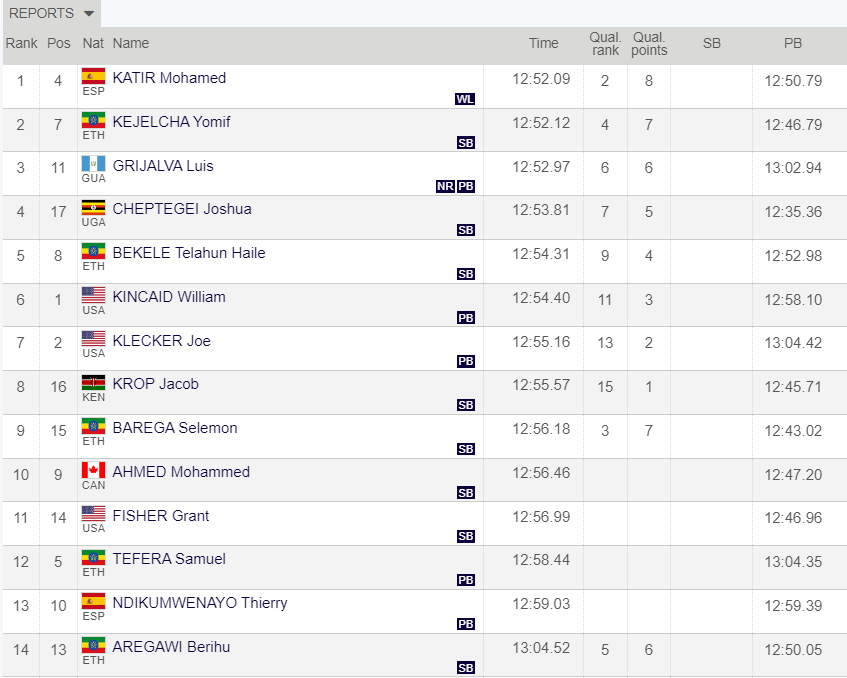
Task: Click the Time column header
Action: (543, 43)
